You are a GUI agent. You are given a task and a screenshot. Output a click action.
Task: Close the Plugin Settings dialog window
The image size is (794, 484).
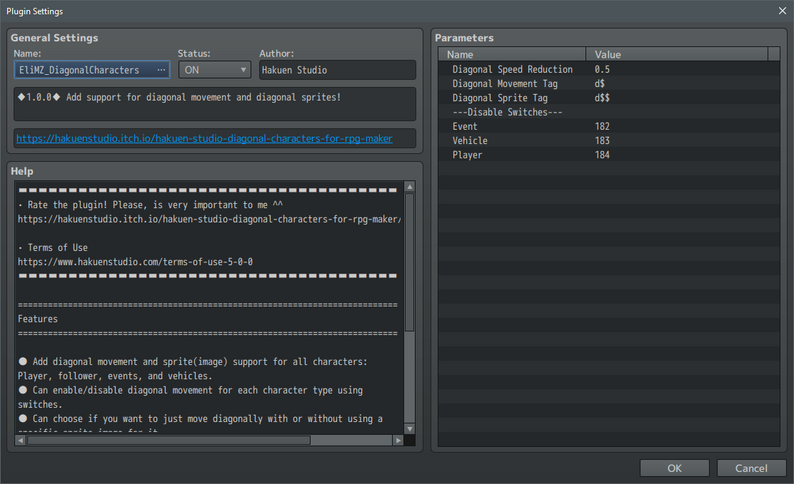coord(781,10)
